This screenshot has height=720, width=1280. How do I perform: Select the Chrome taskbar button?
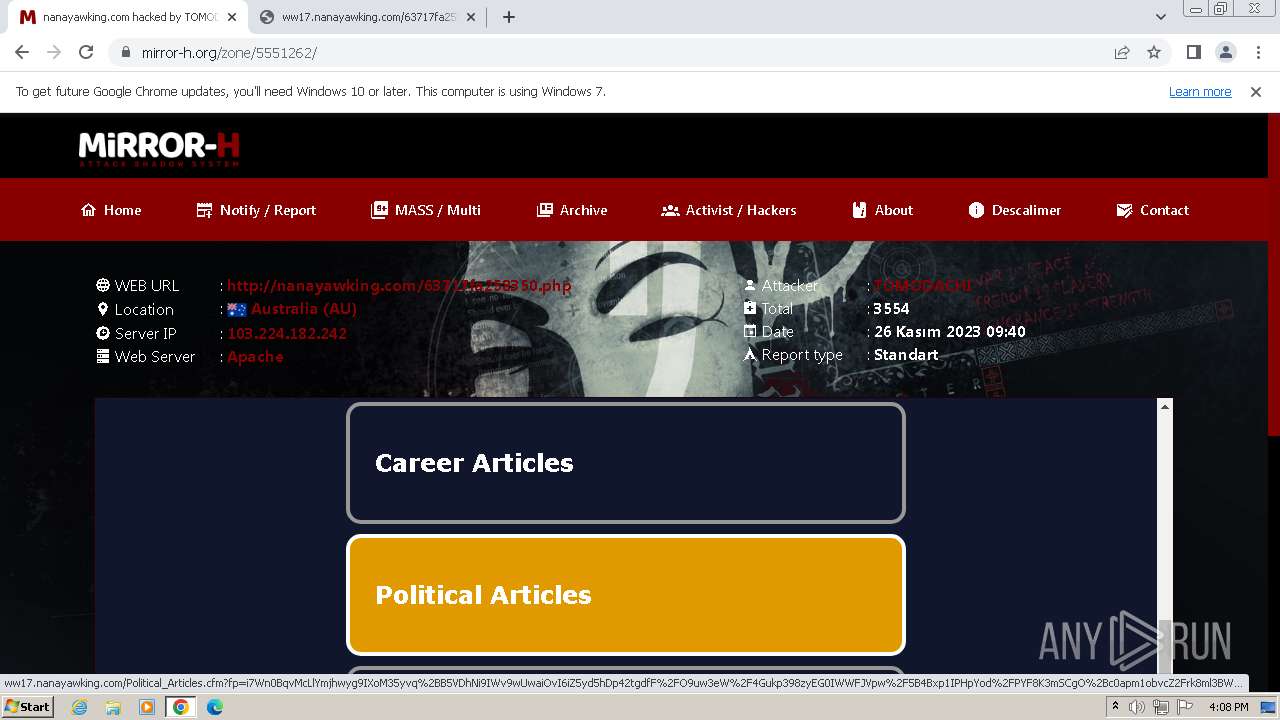pos(181,707)
